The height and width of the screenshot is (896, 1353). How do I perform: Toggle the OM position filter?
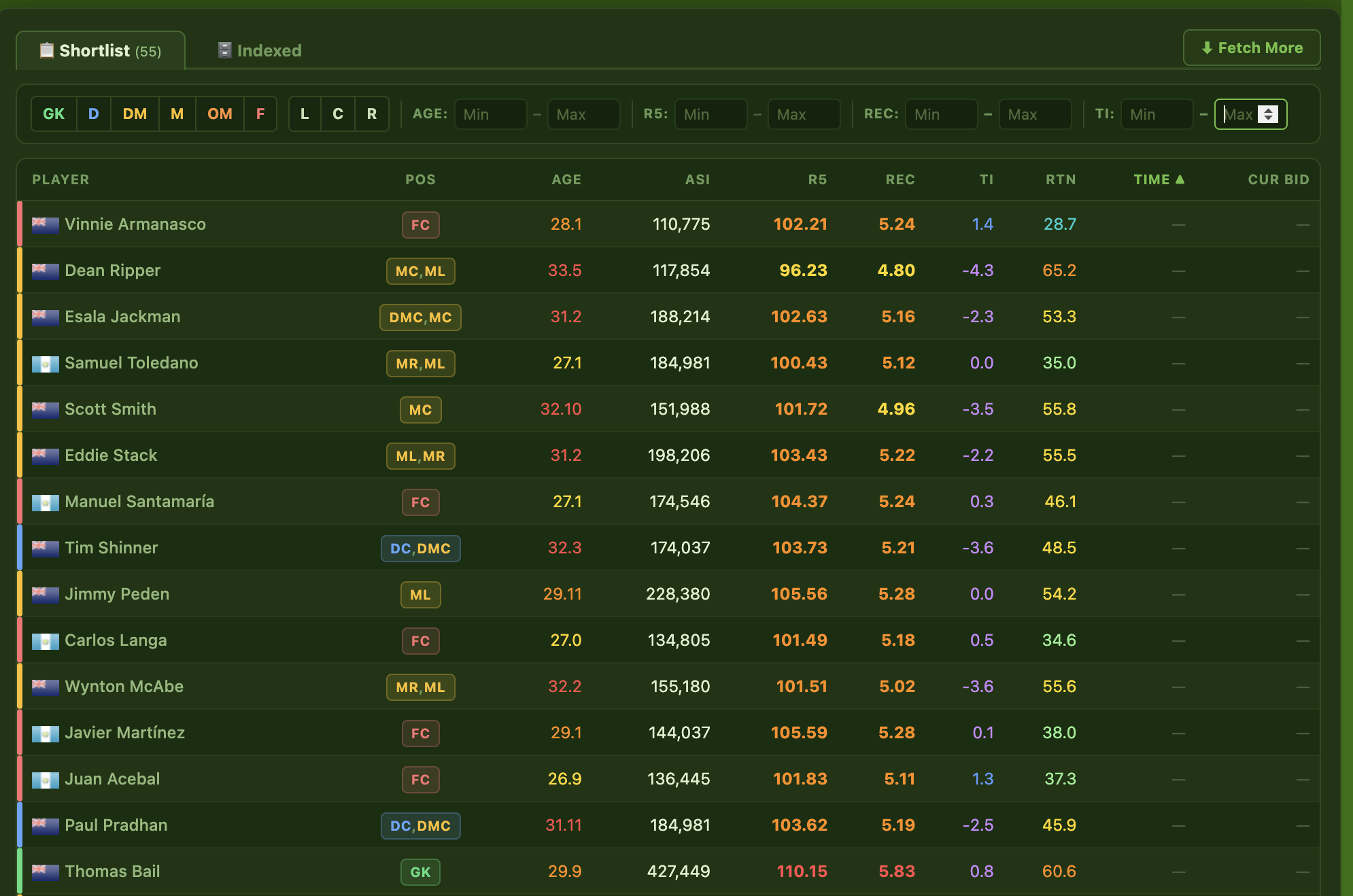220,114
